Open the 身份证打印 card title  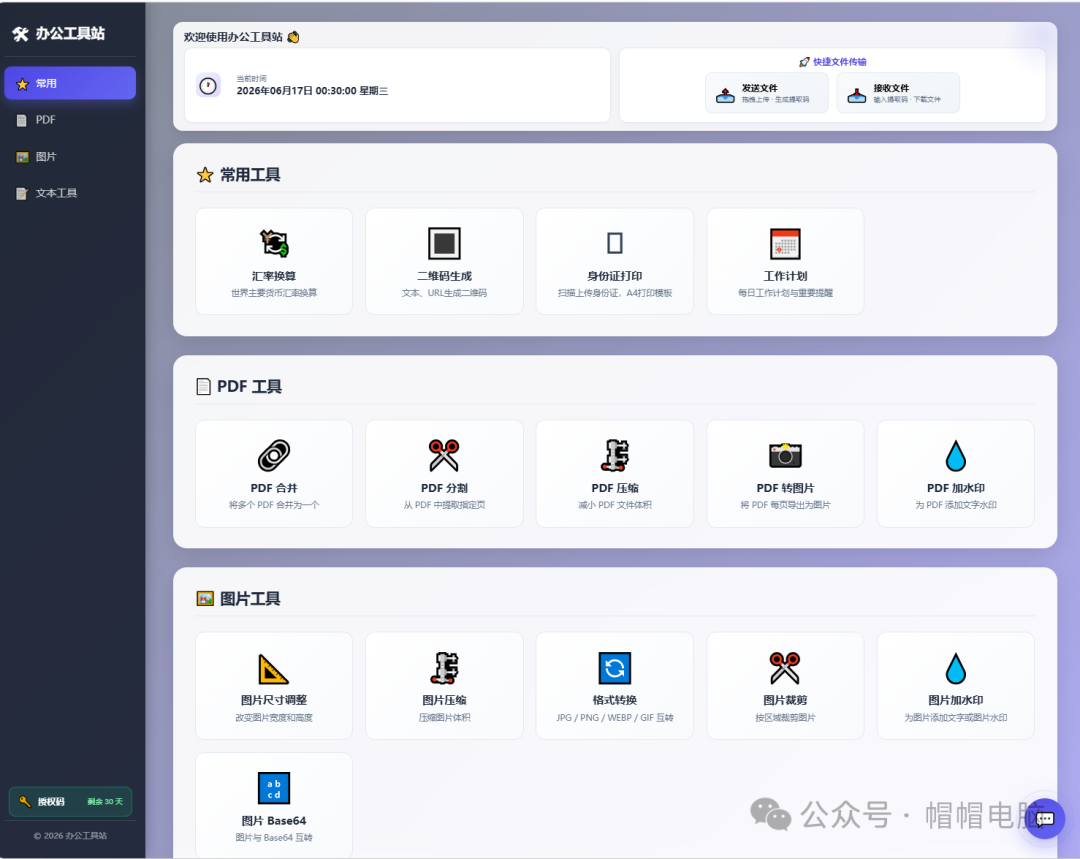615,276
